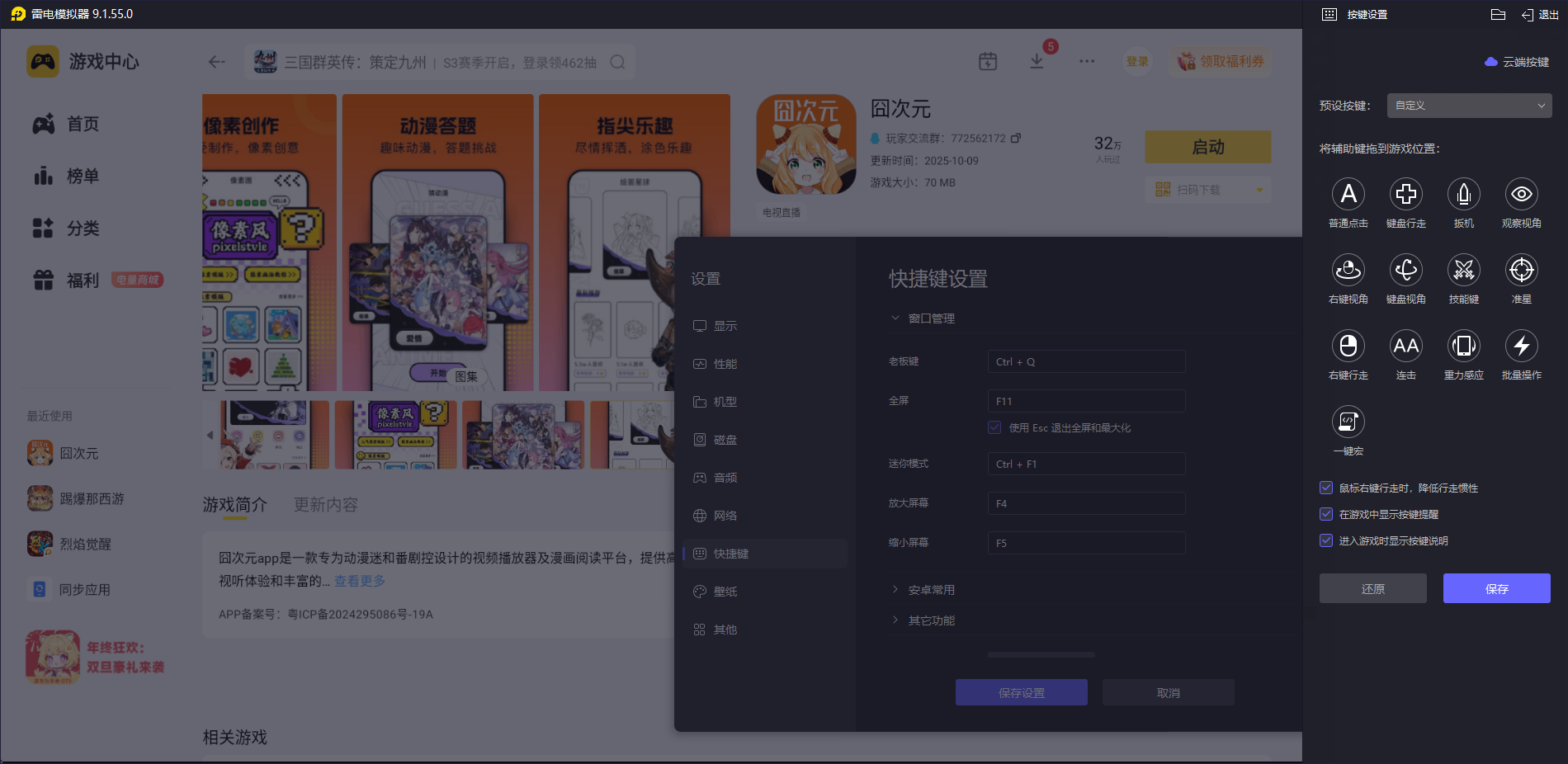Click the 老板键 shortcut field

pyautogui.click(x=1087, y=362)
